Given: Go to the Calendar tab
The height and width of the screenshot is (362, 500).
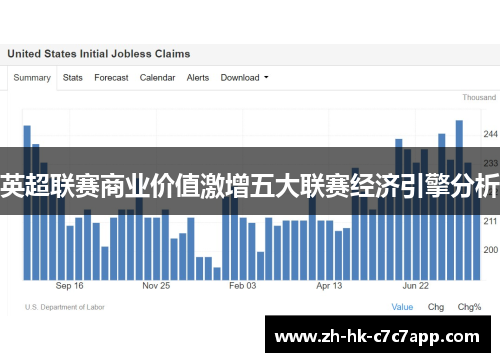Looking at the screenshot, I should 157,78.
